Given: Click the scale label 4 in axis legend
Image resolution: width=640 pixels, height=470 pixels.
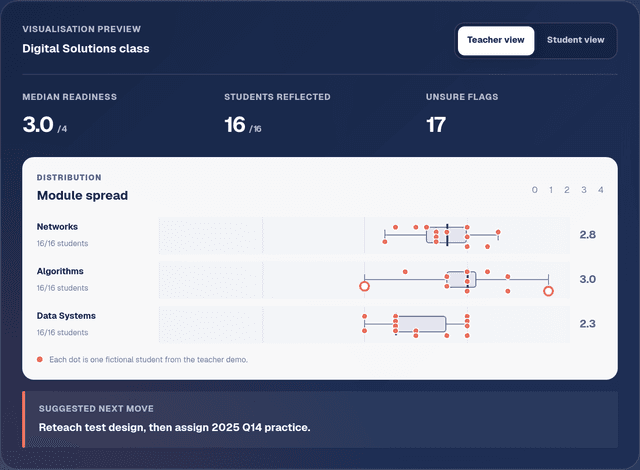Looking at the screenshot, I should (x=600, y=190).
